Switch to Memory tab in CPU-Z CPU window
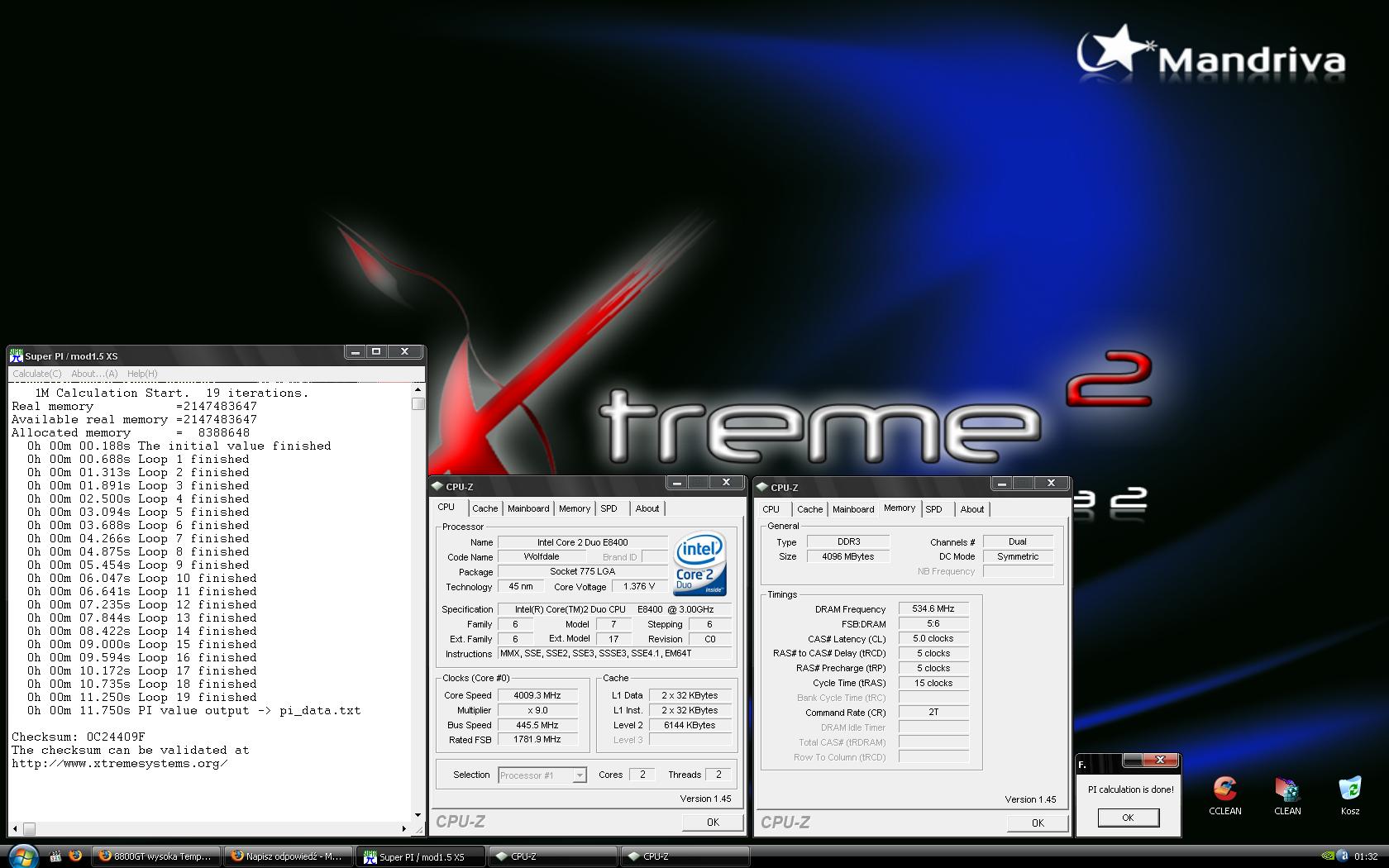Viewport: 1389px width, 868px height. 575,509
